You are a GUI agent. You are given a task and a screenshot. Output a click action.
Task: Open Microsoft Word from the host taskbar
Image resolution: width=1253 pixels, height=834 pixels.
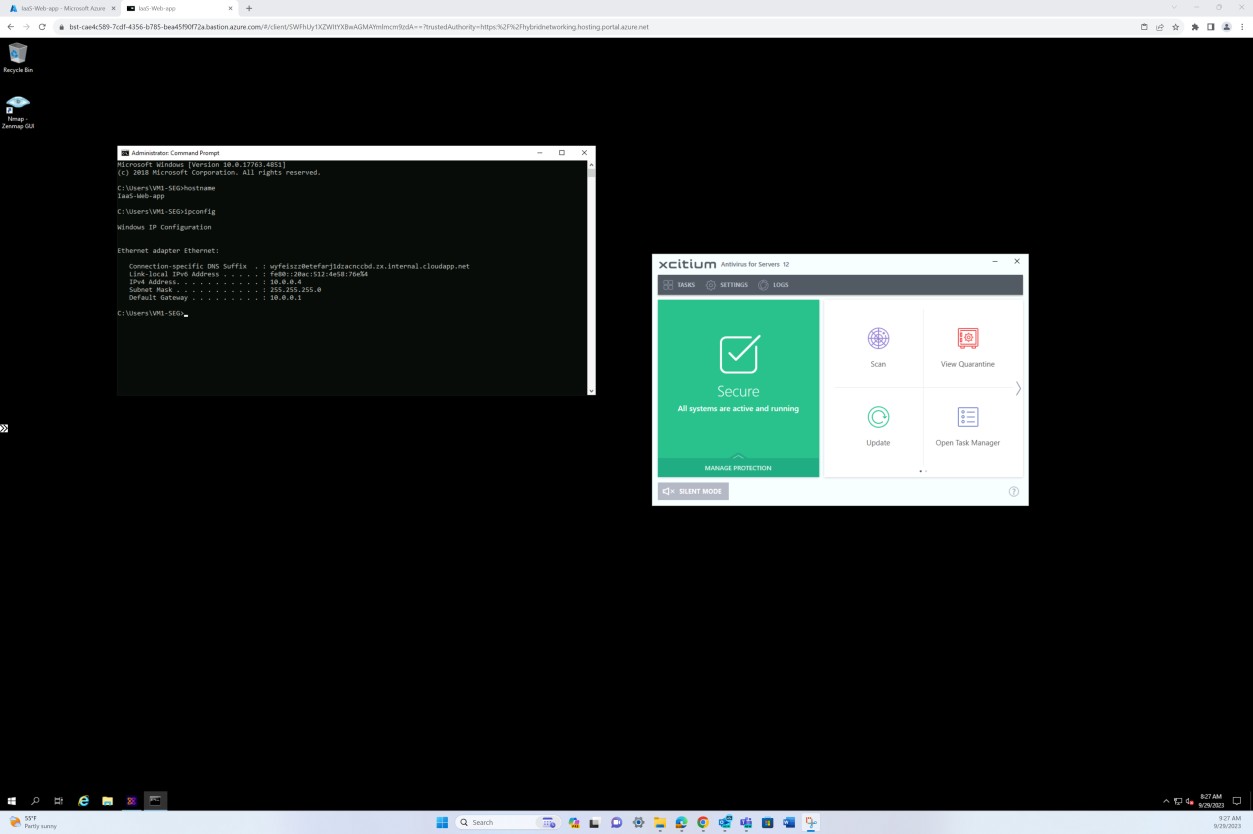coord(788,822)
